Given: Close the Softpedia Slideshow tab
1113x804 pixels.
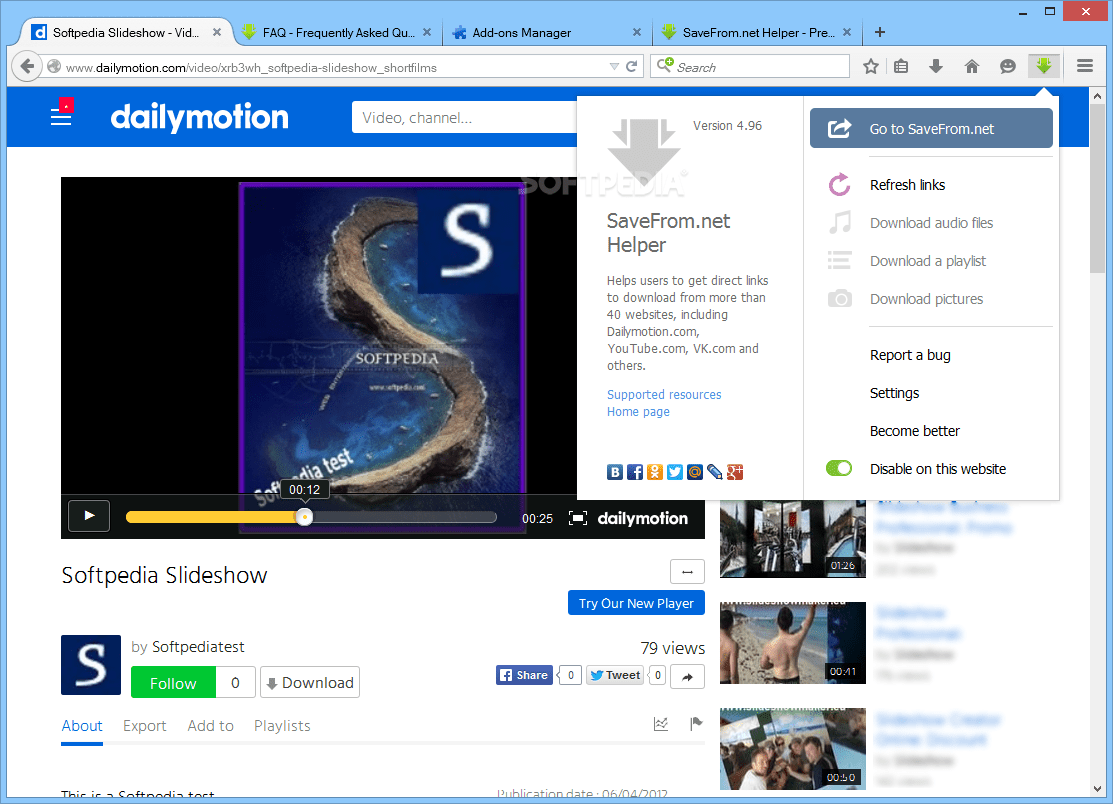Looking at the screenshot, I should point(217,32).
